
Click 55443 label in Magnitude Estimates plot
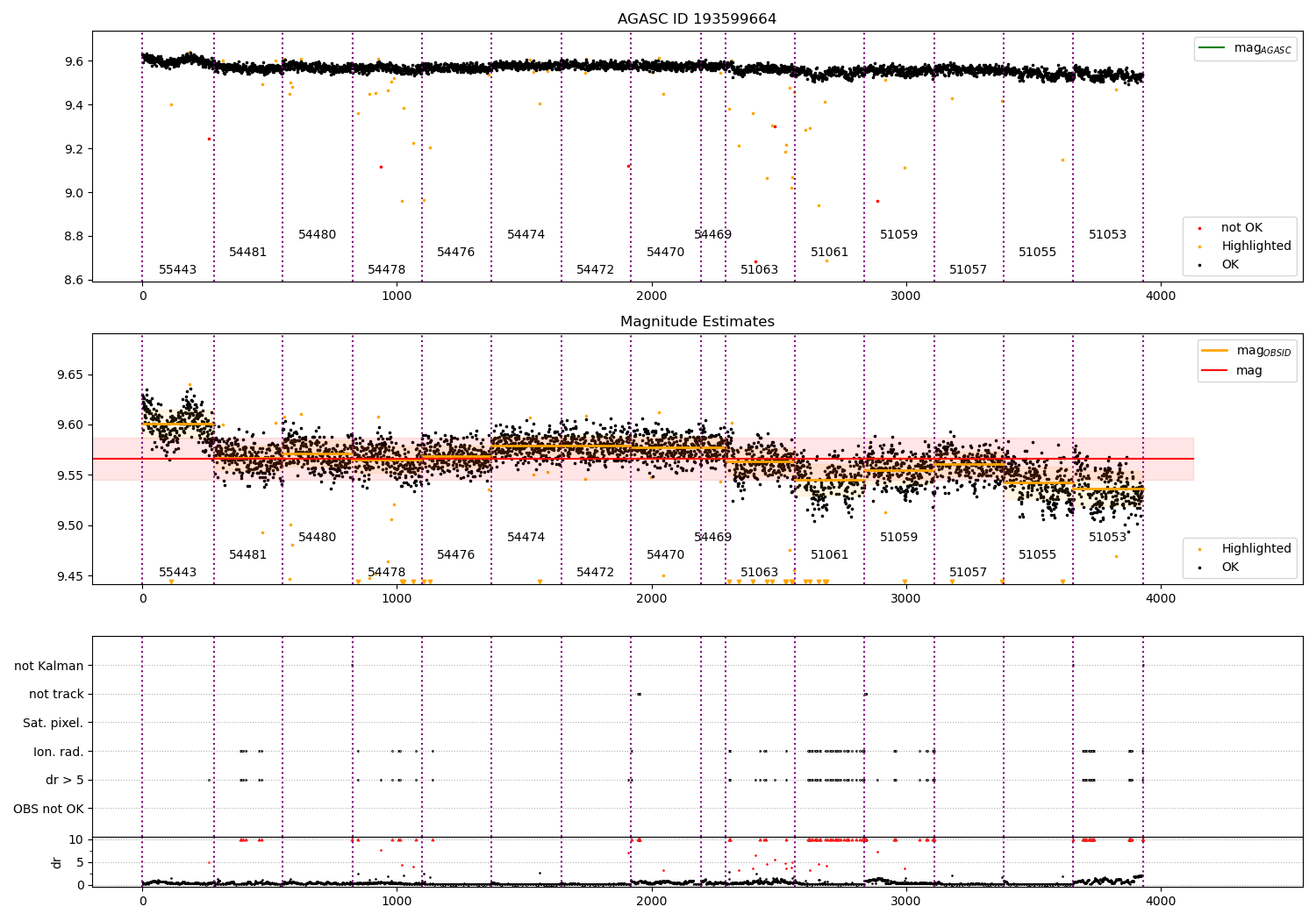point(177,573)
